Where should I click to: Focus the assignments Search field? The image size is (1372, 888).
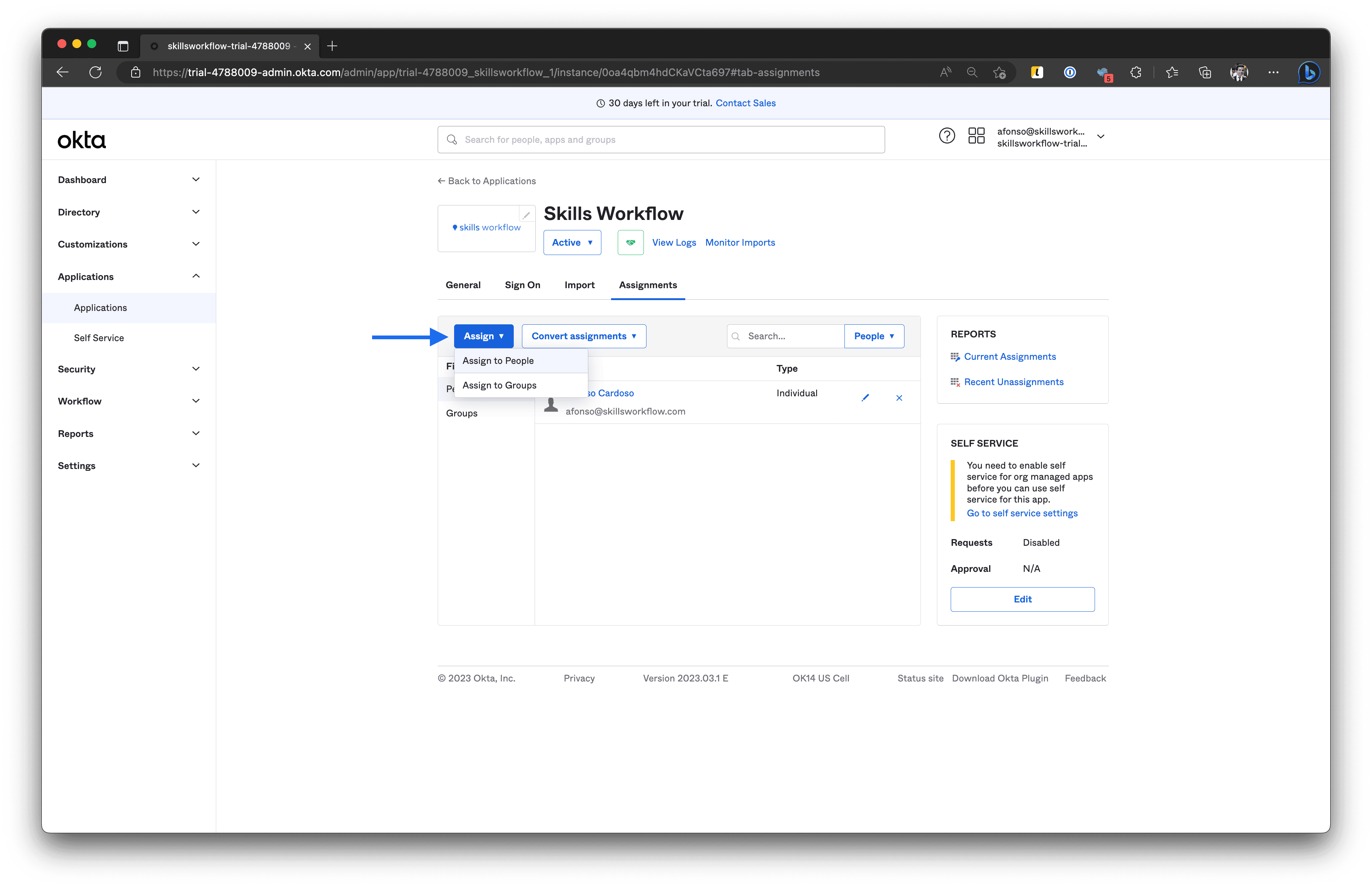point(786,336)
